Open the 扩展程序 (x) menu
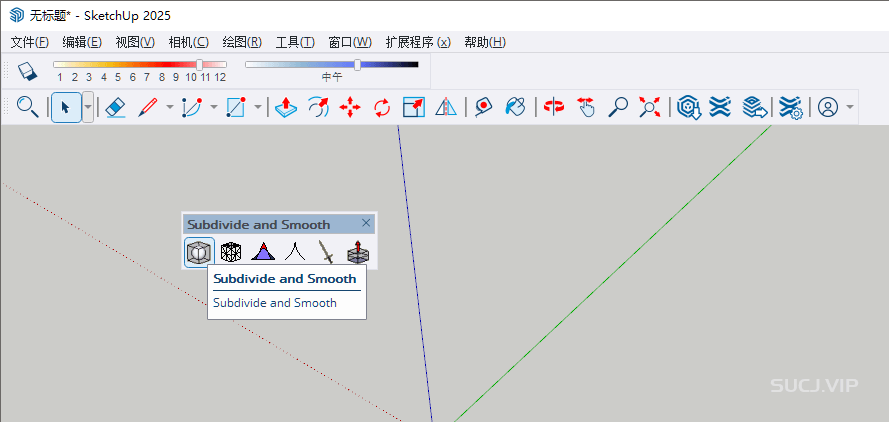Viewport: 889px width, 422px height. pos(418,42)
